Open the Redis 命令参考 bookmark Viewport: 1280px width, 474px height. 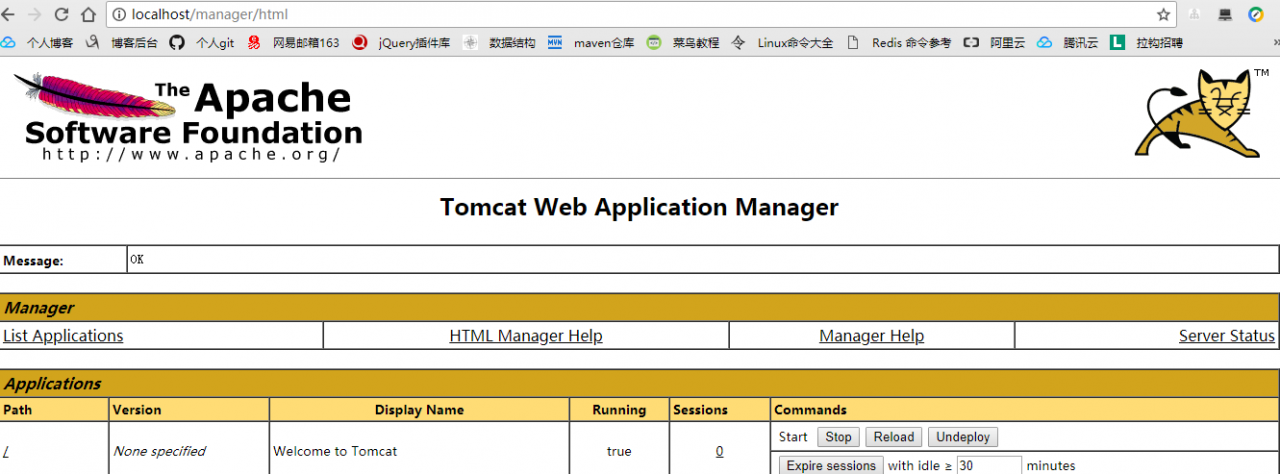click(899, 43)
